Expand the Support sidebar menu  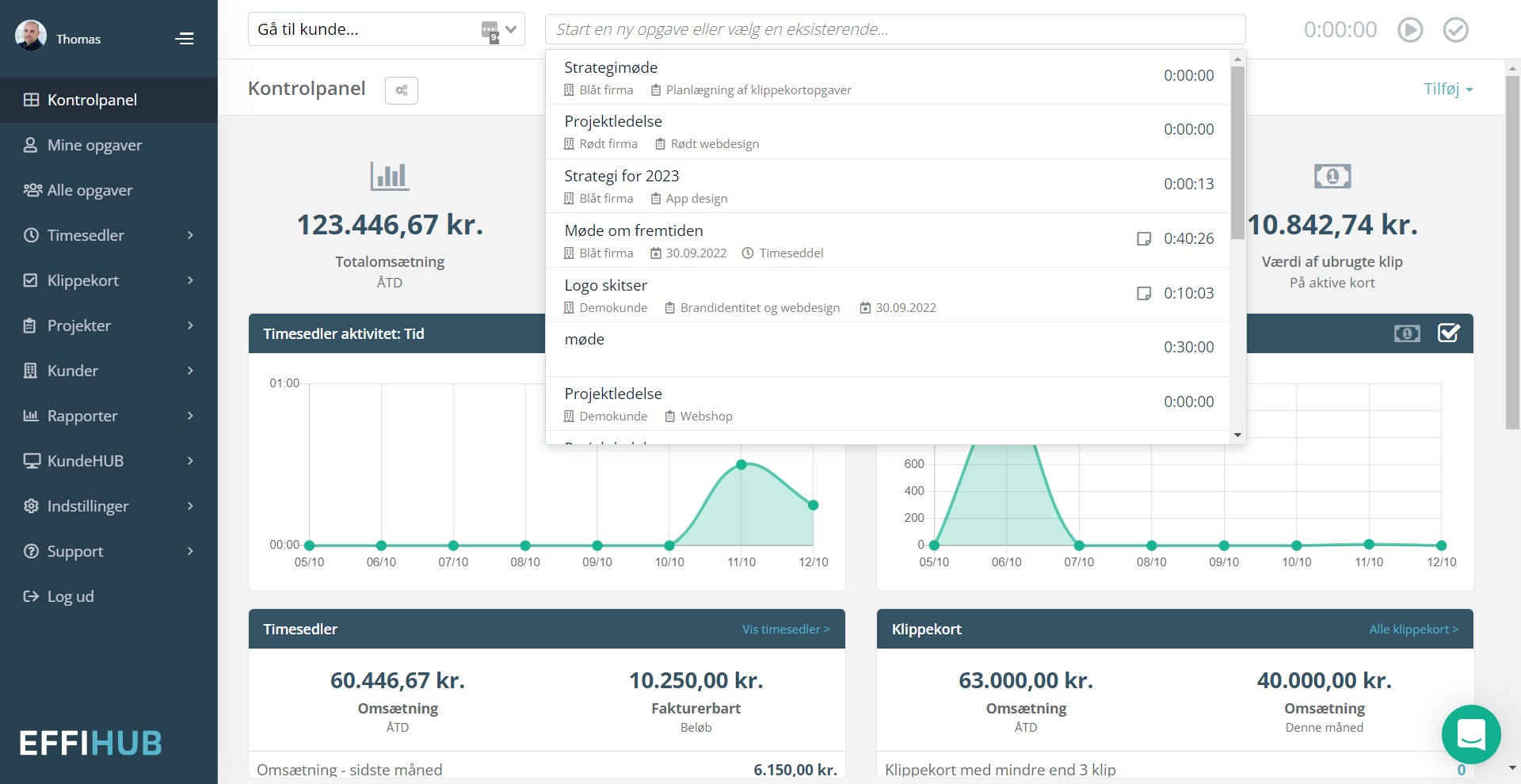pyautogui.click(x=109, y=551)
